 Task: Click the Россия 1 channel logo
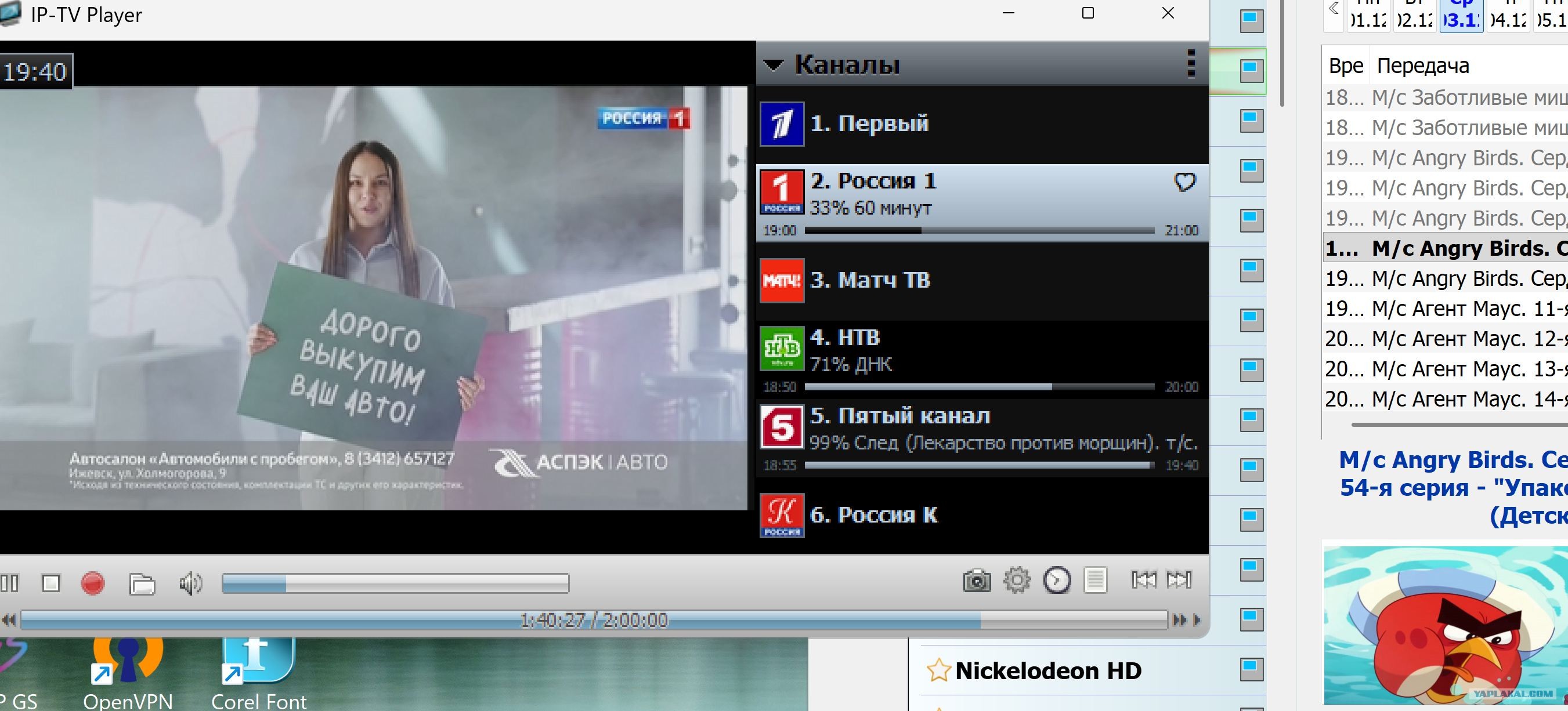click(x=782, y=192)
